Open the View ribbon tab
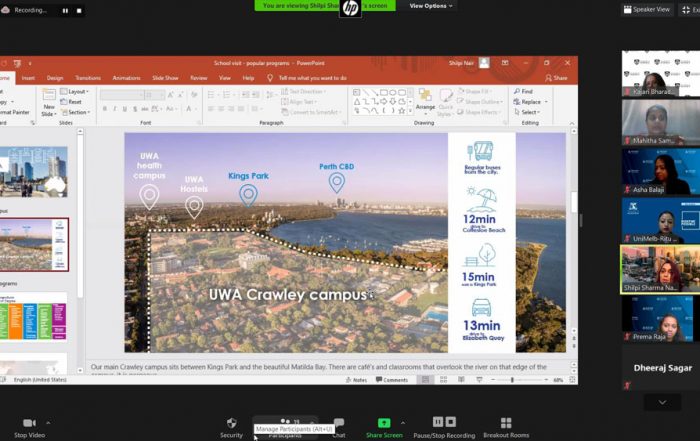This screenshot has width=700, height=441. (225, 78)
